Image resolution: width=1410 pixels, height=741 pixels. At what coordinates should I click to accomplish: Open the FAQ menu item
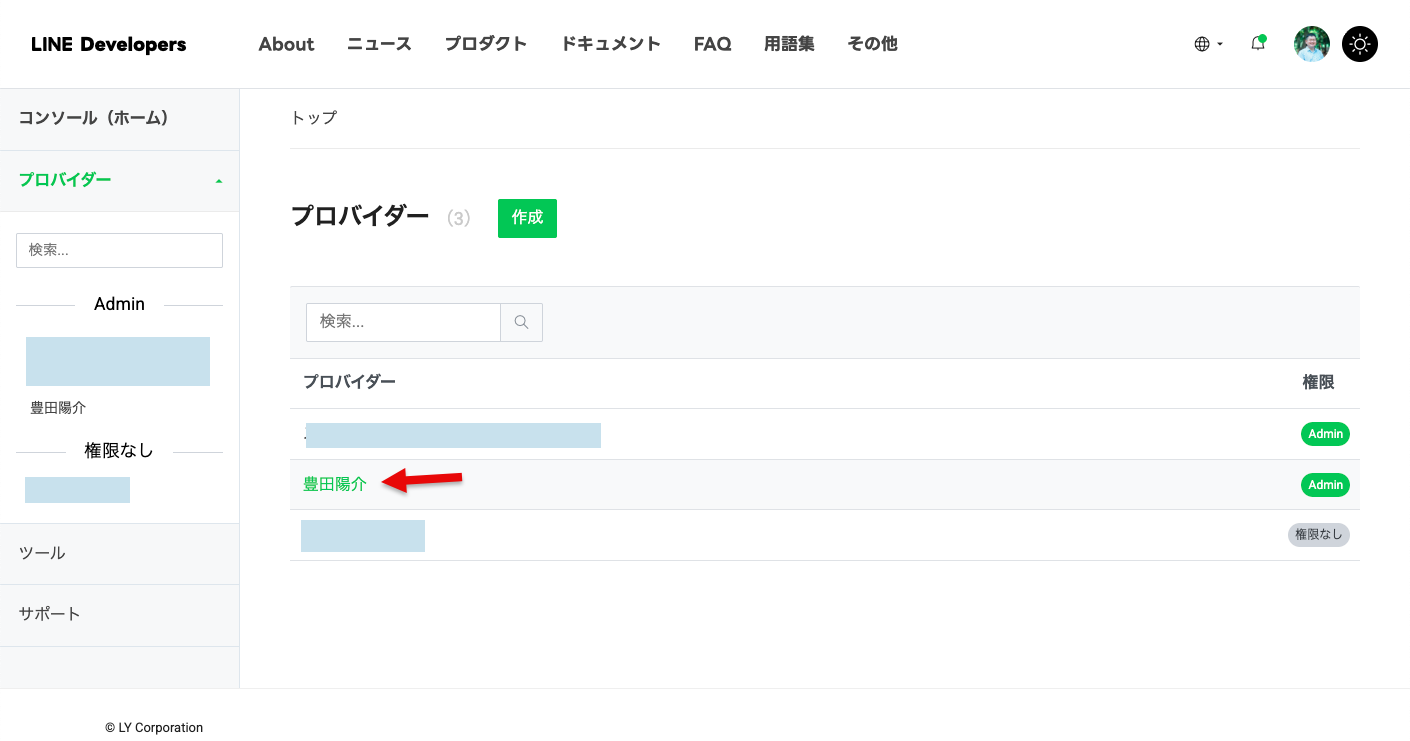pyautogui.click(x=712, y=44)
